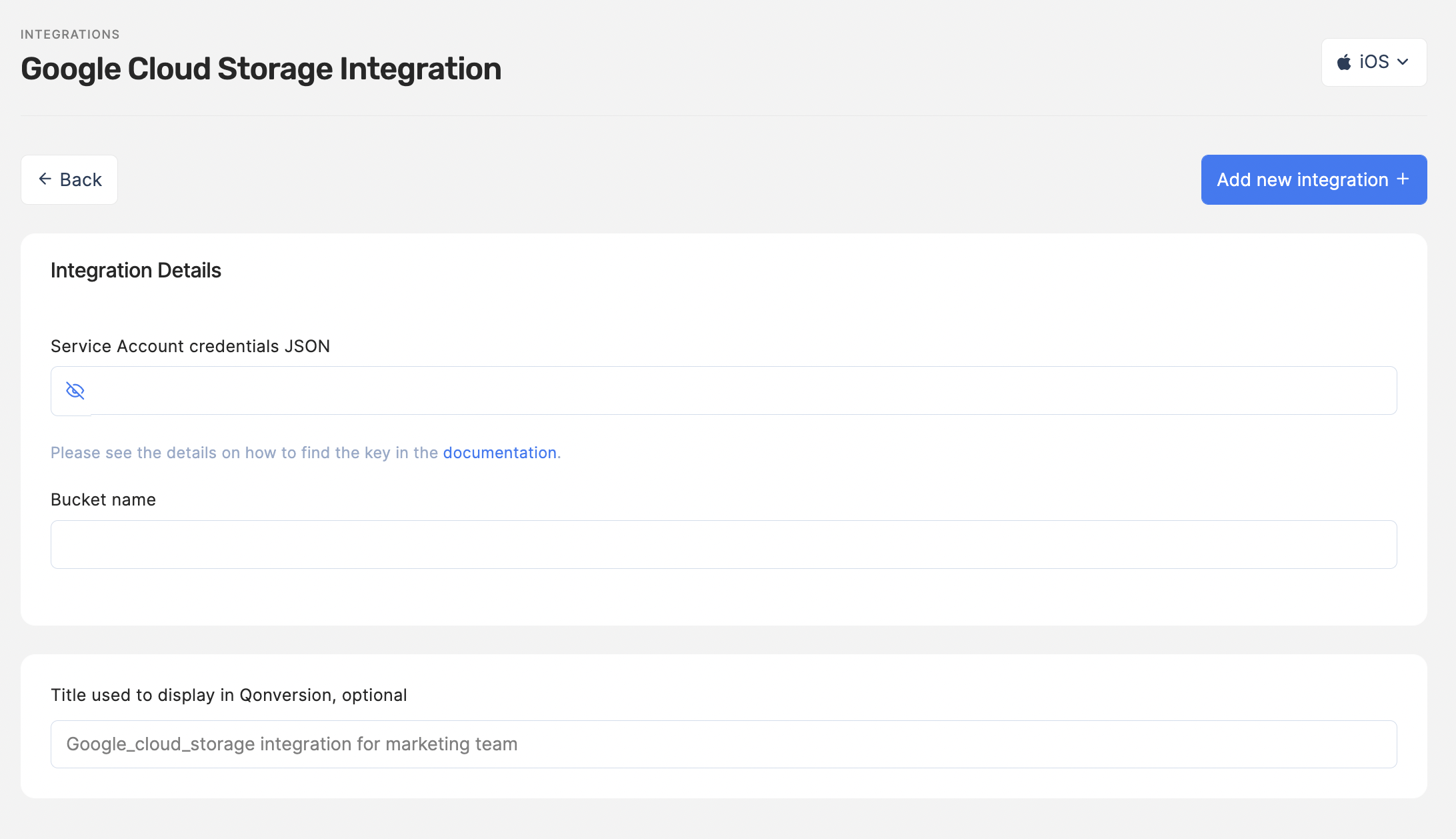Click the Apple logo icon in platform selector
Viewport: 1456px width, 839px height.
(x=1344, y=62)
